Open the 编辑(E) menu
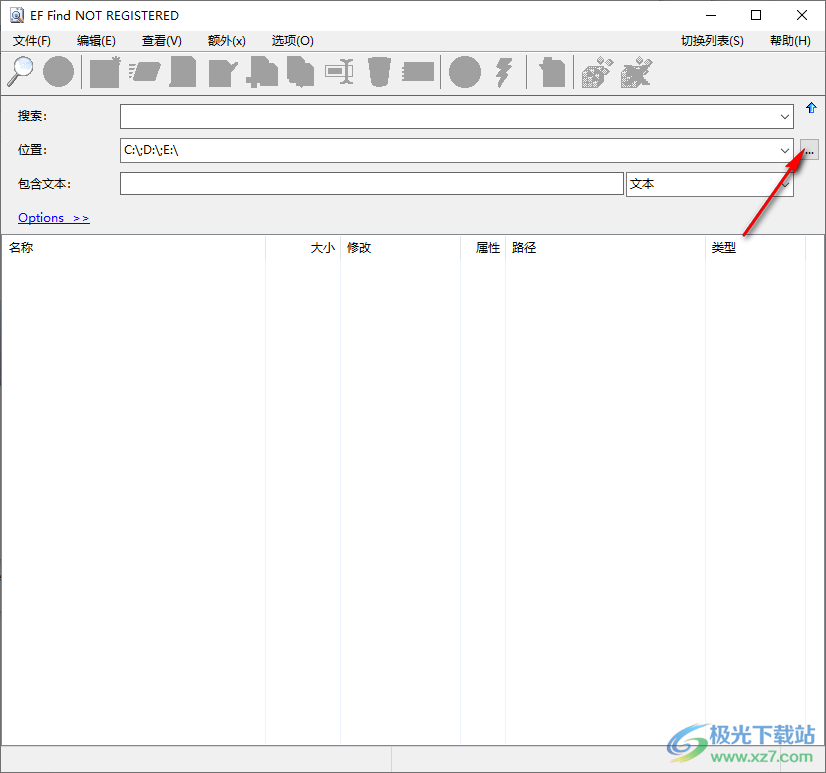This screenshot has height=773, width=826. click(x=96, y=41)
